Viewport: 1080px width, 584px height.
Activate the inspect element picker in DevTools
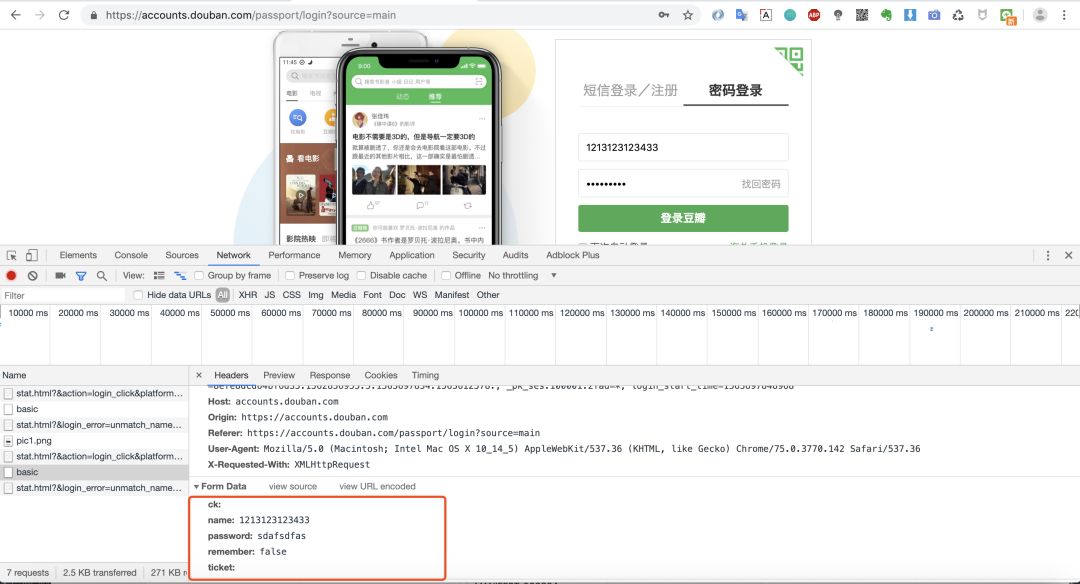coord(12,256)
